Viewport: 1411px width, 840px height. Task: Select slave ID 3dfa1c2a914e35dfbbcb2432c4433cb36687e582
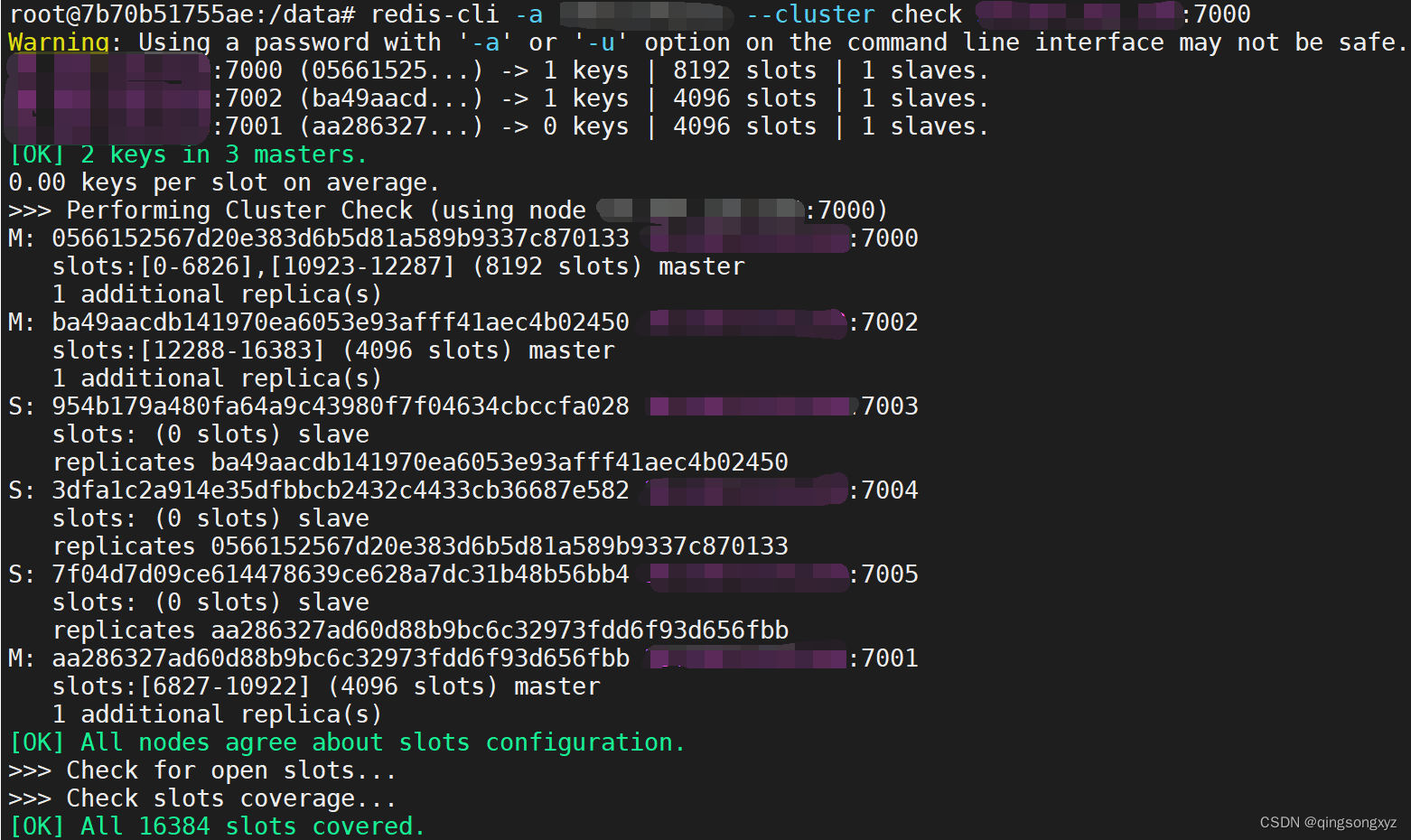tap(341, 490)
